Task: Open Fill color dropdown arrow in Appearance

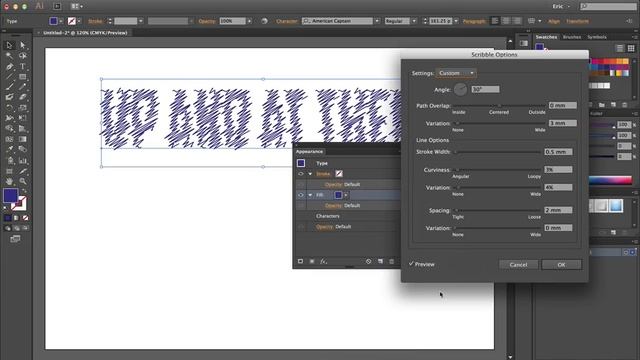Action: 346,195
